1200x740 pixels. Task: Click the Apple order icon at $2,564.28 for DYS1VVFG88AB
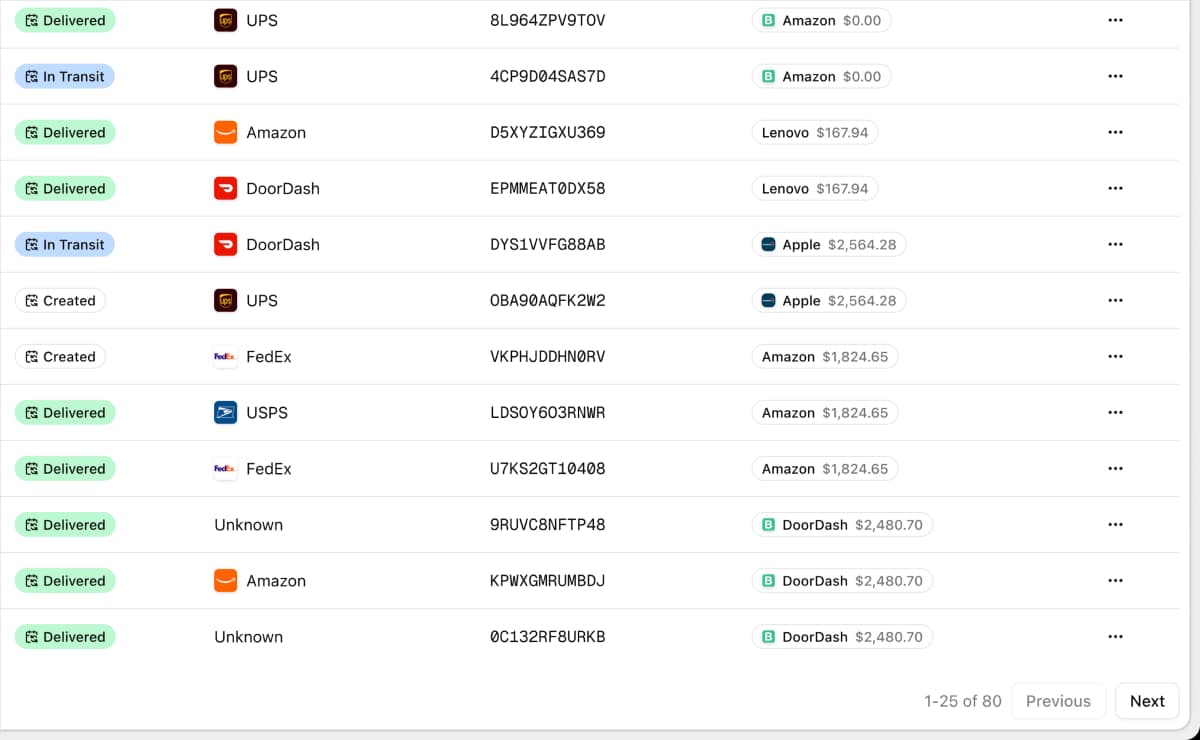768,244
